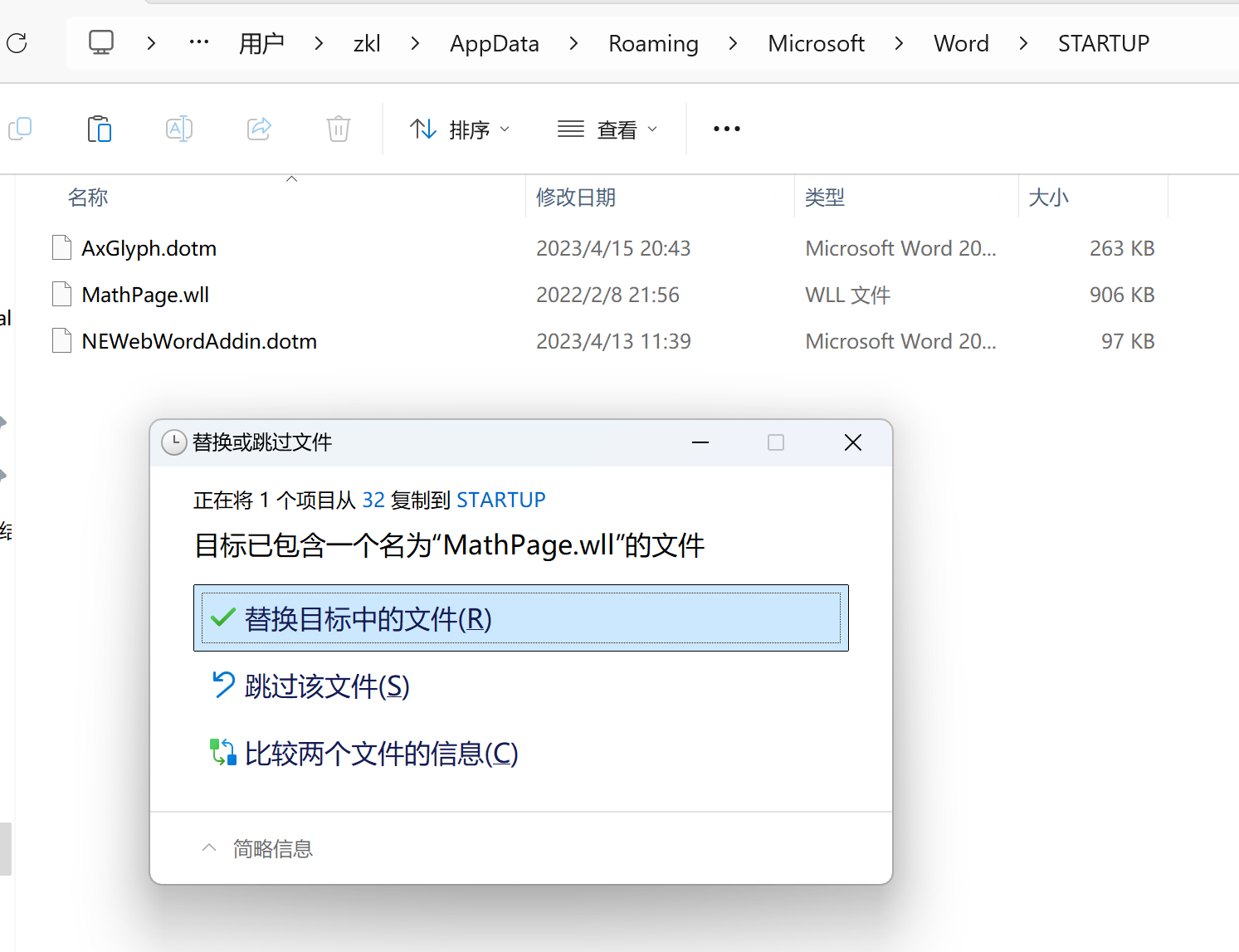Image resolution: width=1239 pixels, height=952 pixels.
Task: Open the source folder link 32
Action: coord(373,500)
